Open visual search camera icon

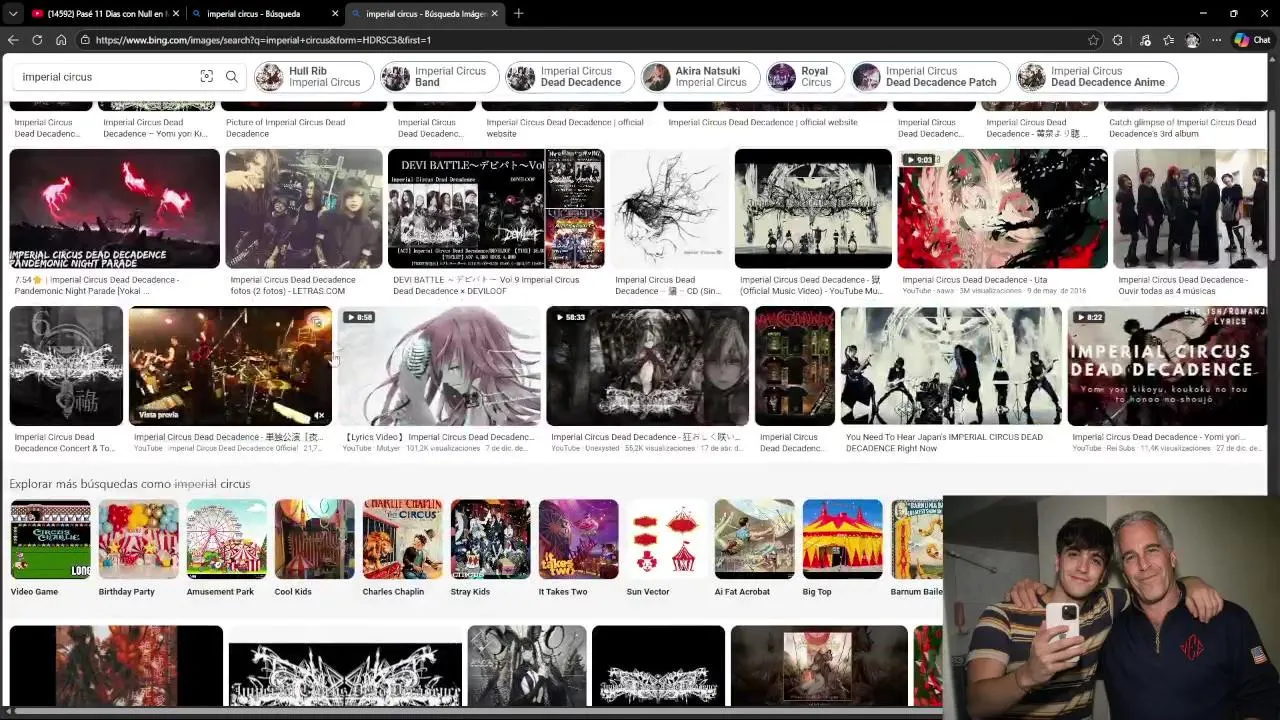[206, 77]
